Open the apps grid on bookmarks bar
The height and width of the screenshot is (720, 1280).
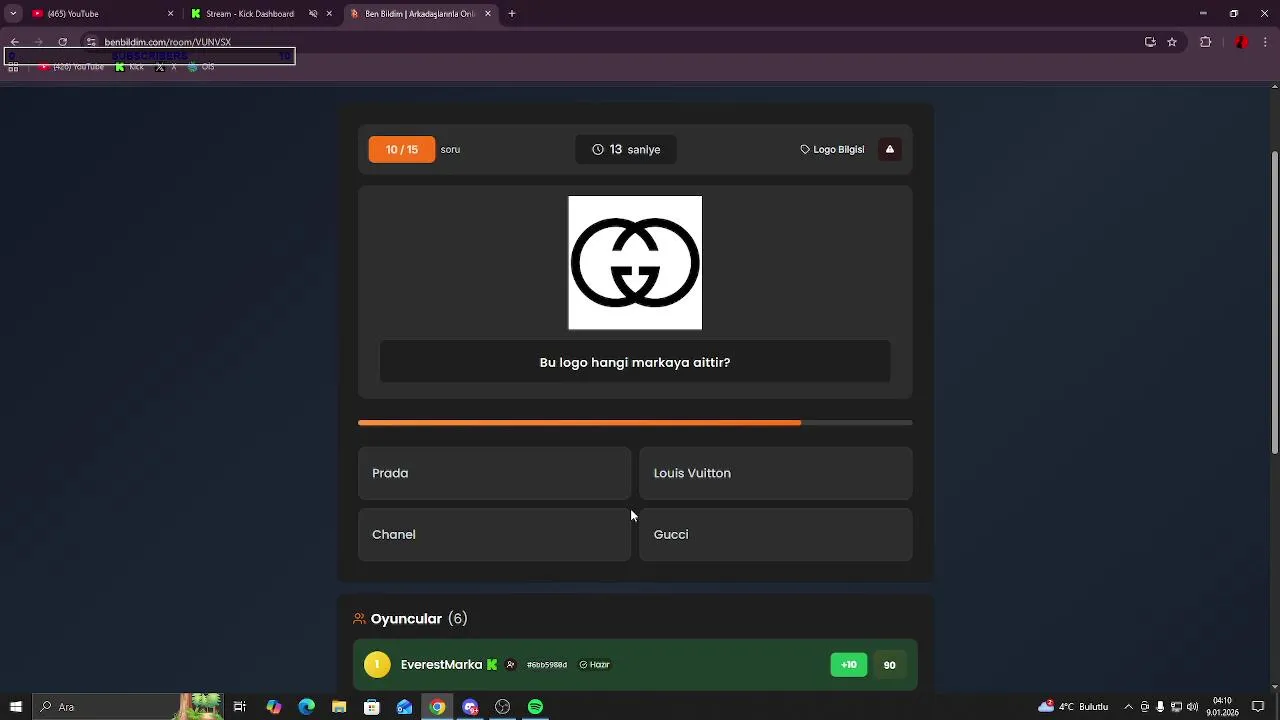pyautogui.click(x=13, y=67)
